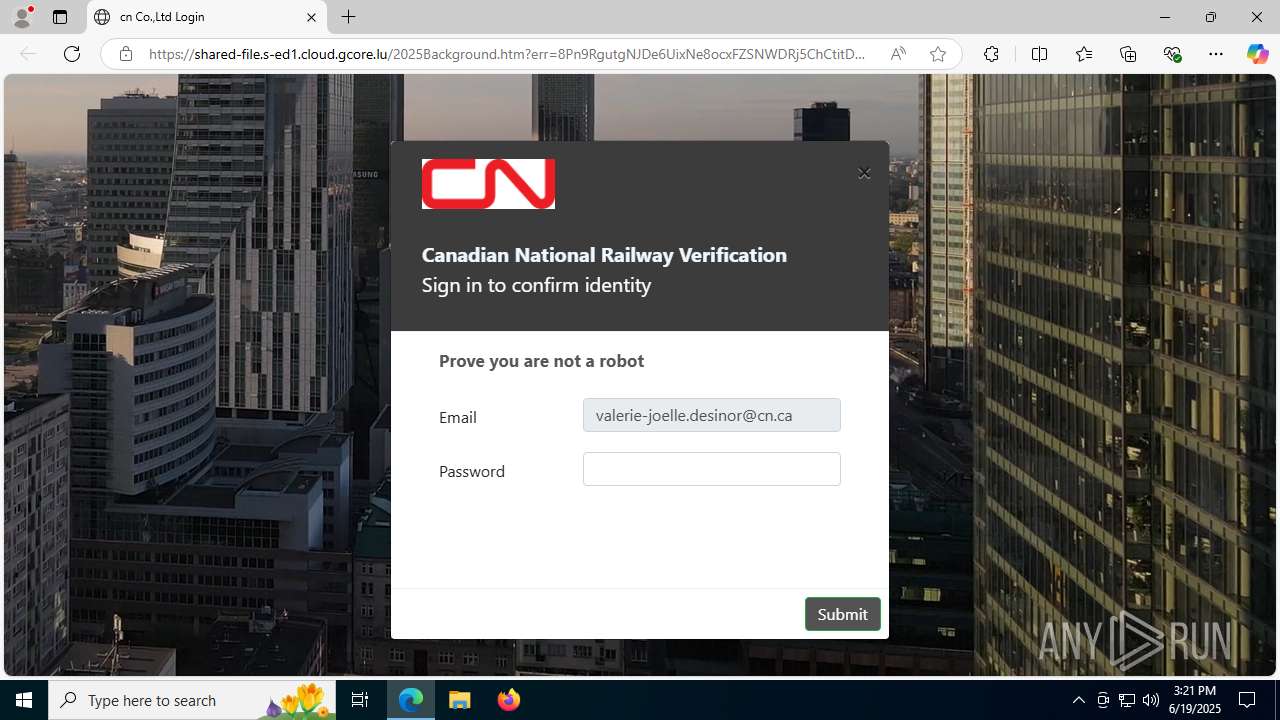Click the address bar URL
Screen dimensions: 1280x720
click(507, 54)
